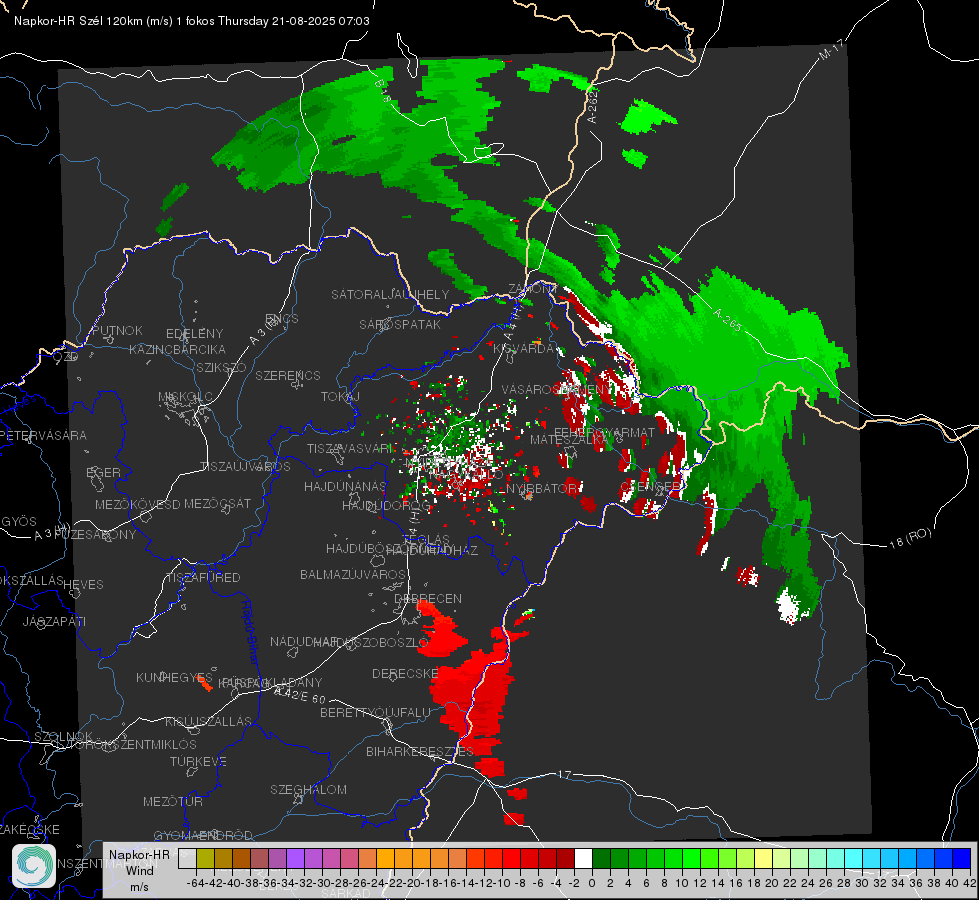The image size is (979, 900).
Task: Select the BERETTYOUJFALU label
Action: [375, 712]
